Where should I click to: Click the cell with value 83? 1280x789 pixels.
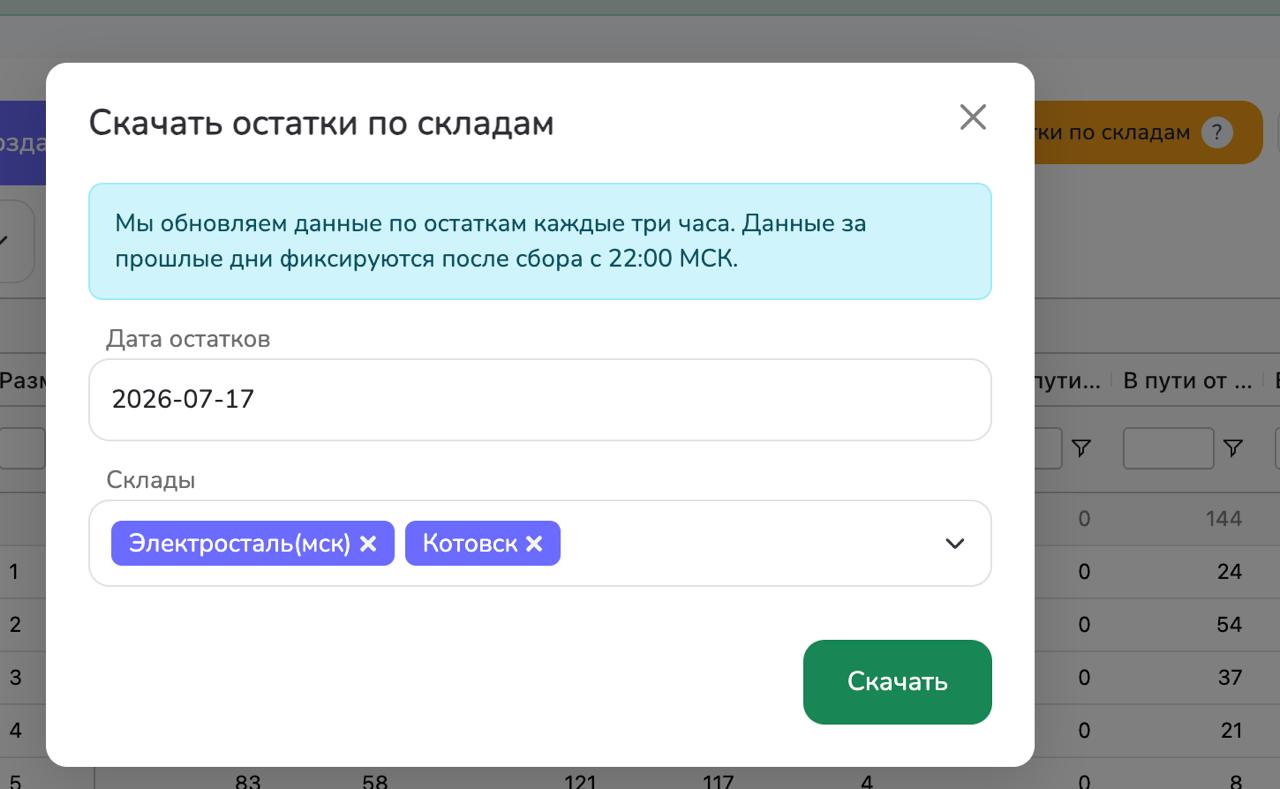tap(247, 781)
